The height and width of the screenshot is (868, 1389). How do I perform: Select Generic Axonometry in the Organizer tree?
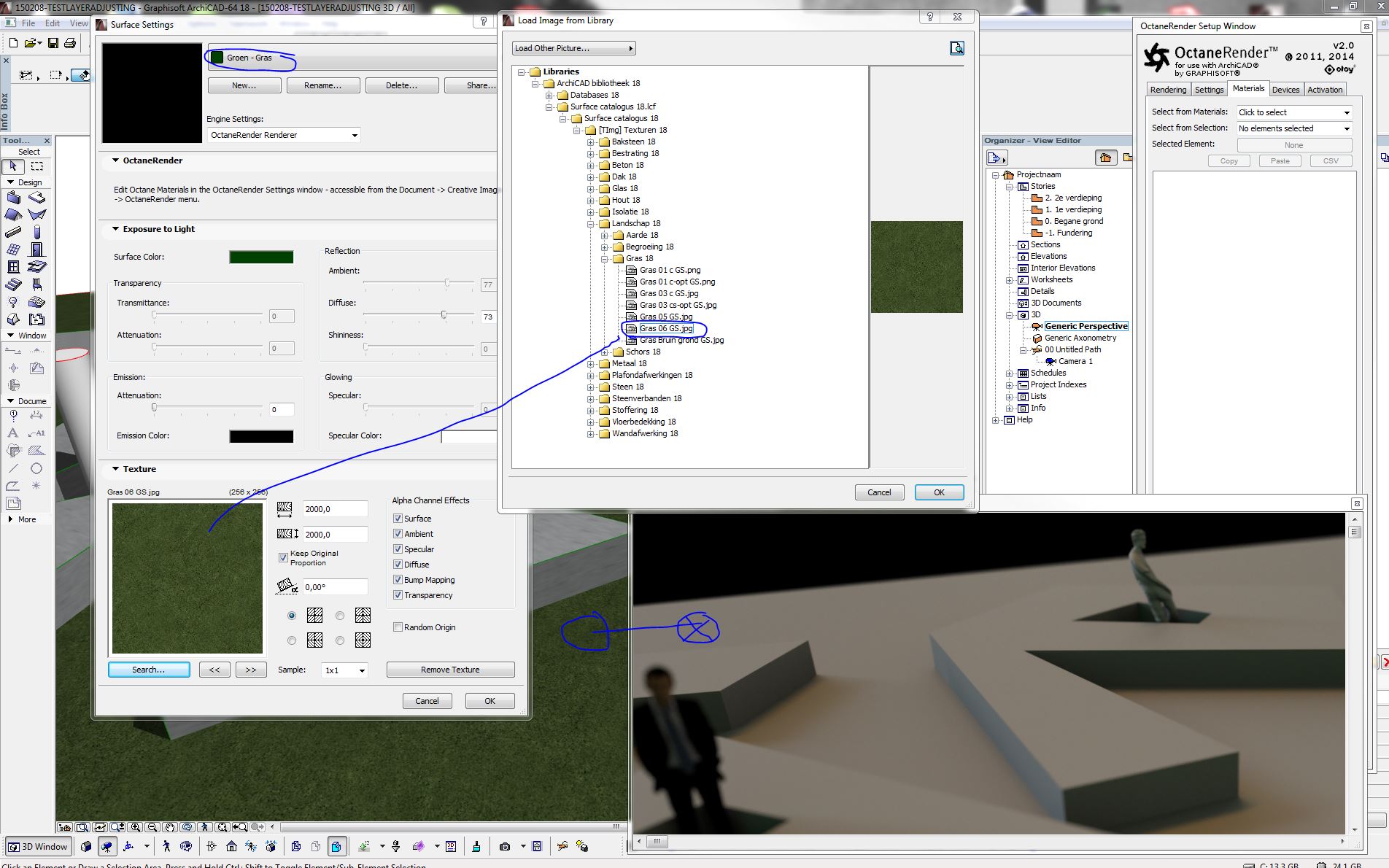(1080, 338)
